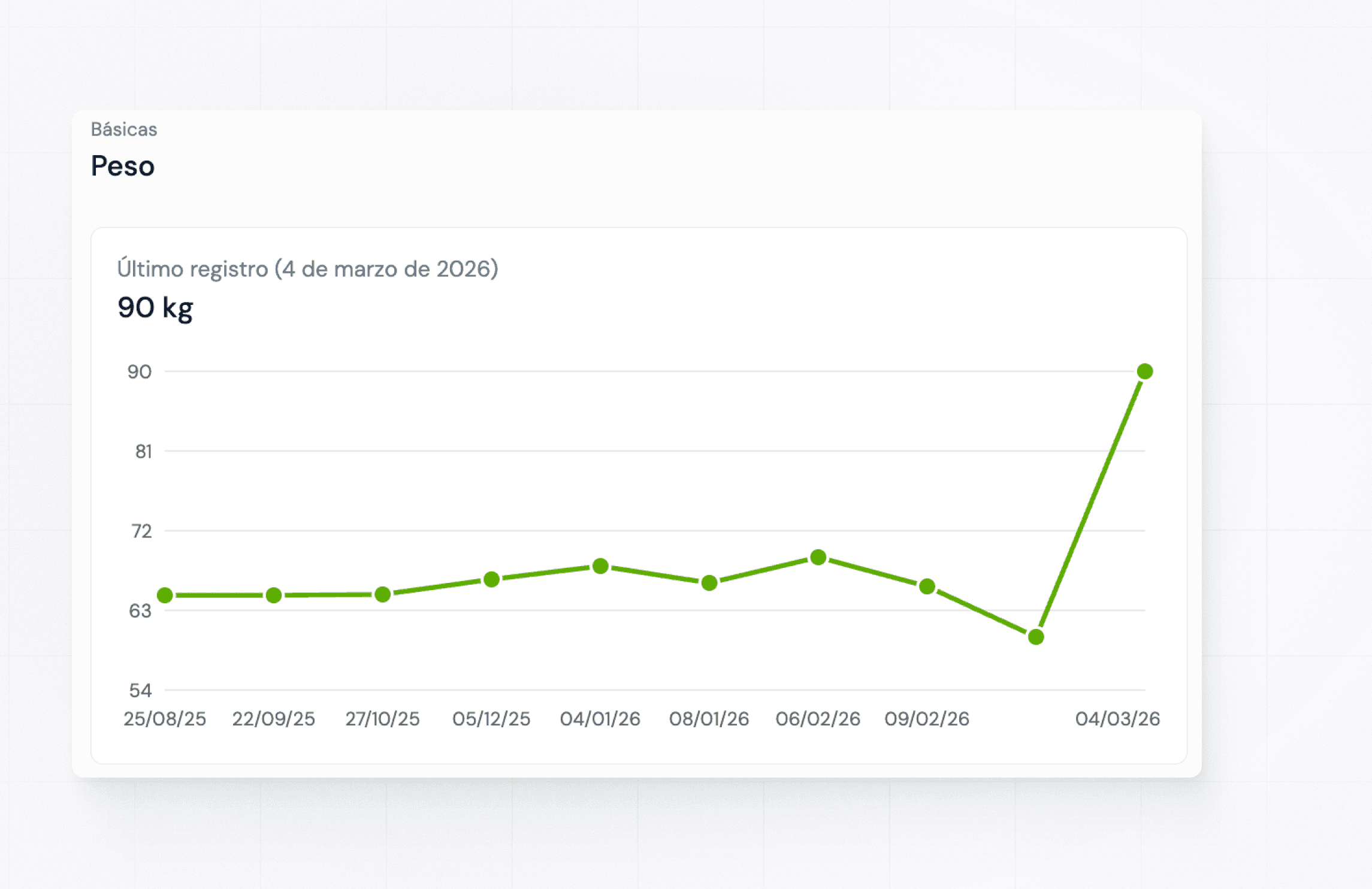Screen dimensions: 1372x889
Task: Click the 25/08/25 x-axis label
Action: click(x=165, y=718)
